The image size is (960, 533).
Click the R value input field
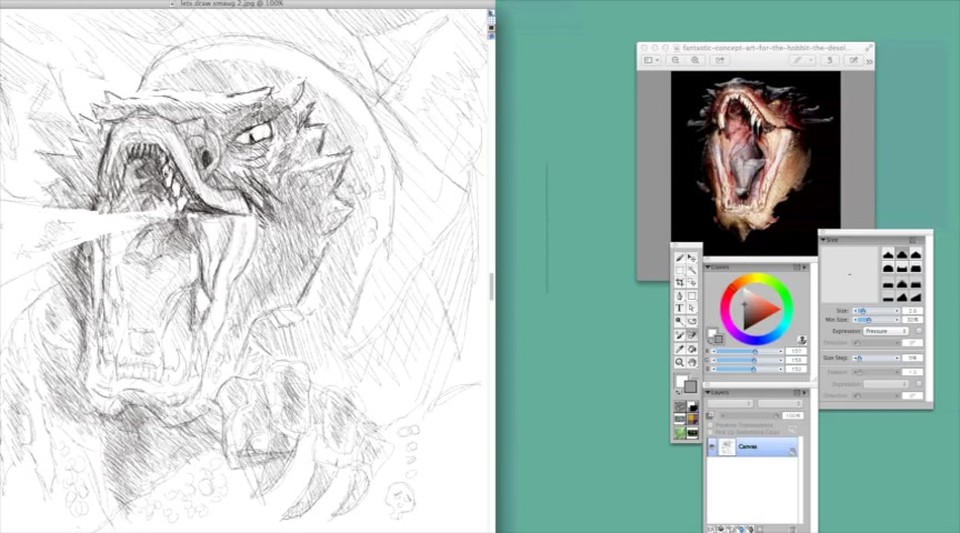click(x=797, y=351)
